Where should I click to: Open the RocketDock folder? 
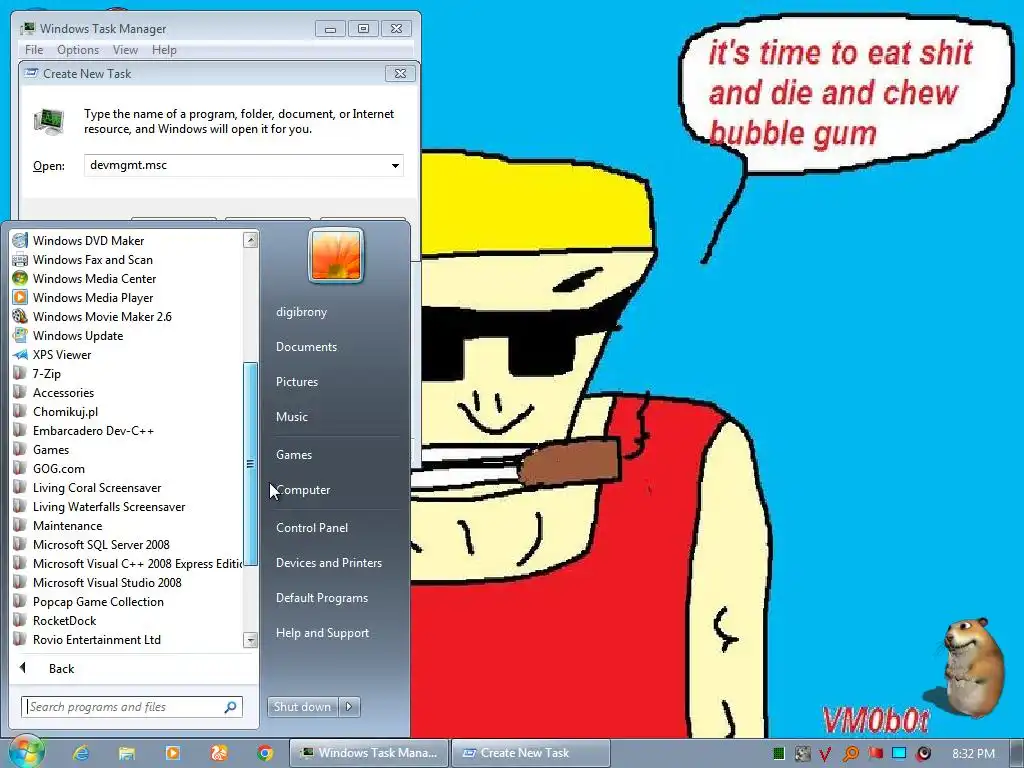[x=64, y=620]
